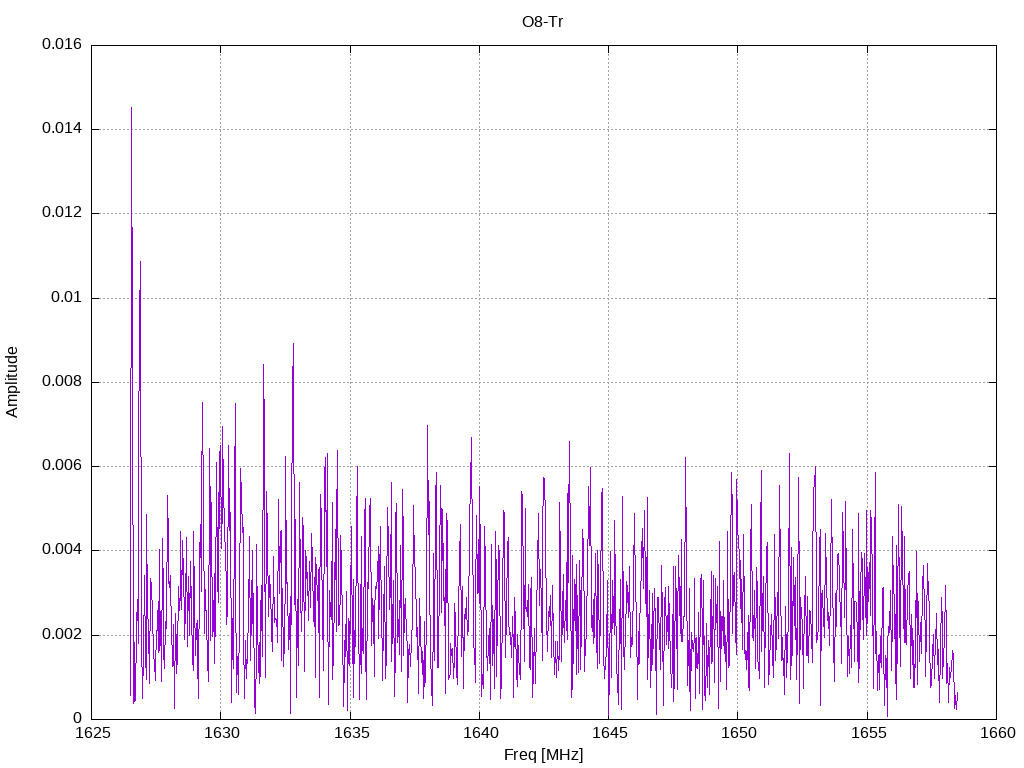The image size is (1024, 768).
Task: Click the tip of the tallest spectrum peak
Action: [131, 108]
